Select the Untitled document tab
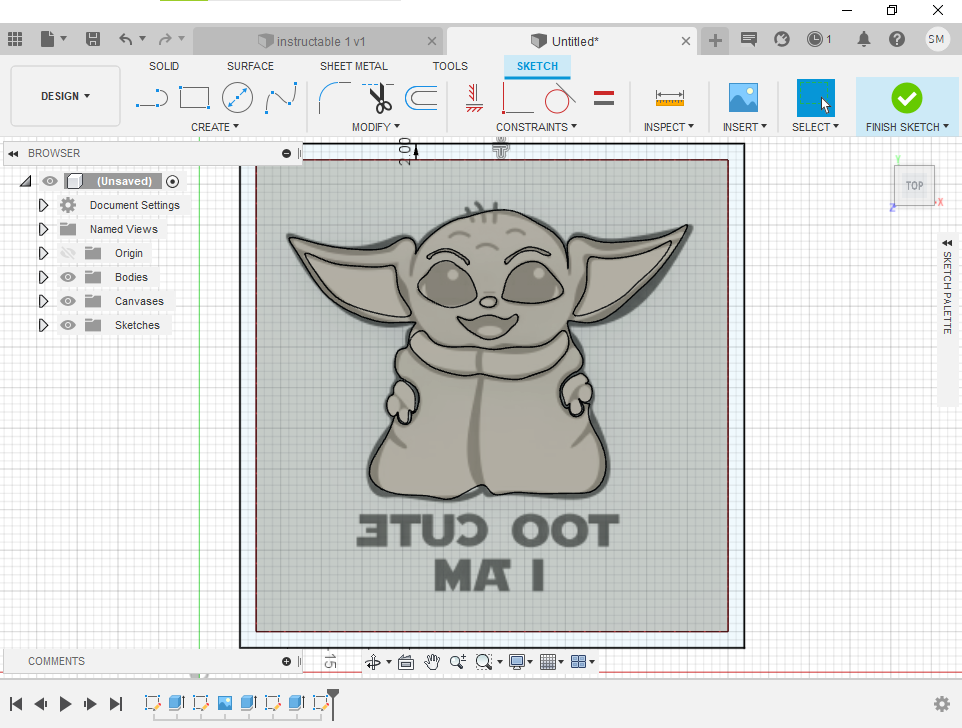The width and height of the screenshot is (962, 728). point(572,41)
